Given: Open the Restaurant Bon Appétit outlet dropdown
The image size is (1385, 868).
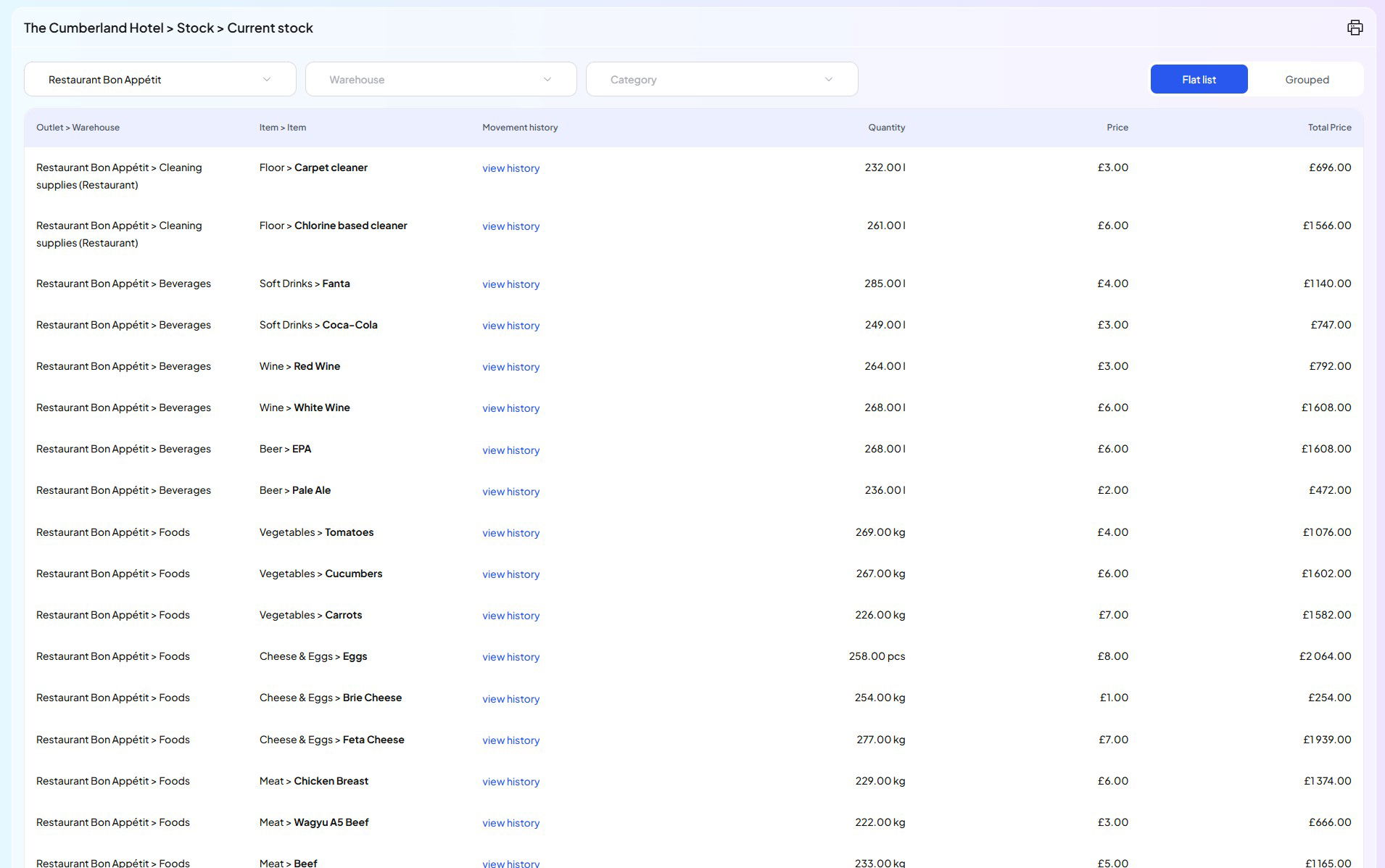Looking at the screenshot, I should tap(160, 79).
